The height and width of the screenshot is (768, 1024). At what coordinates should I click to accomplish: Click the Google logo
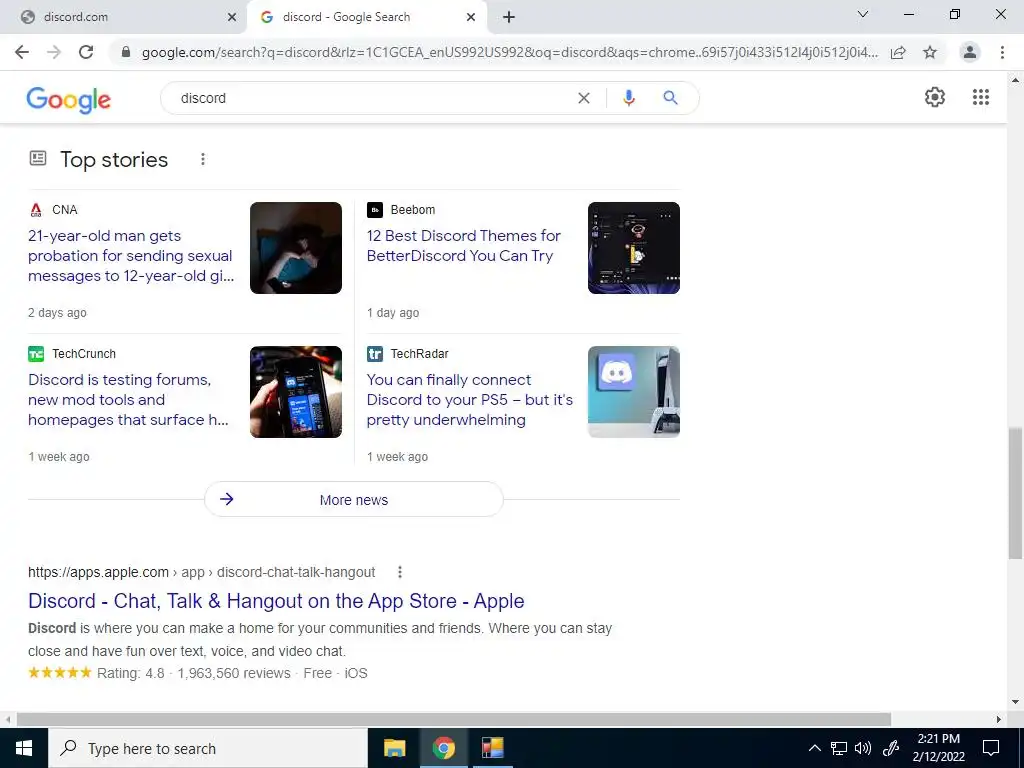coord(69,99)
